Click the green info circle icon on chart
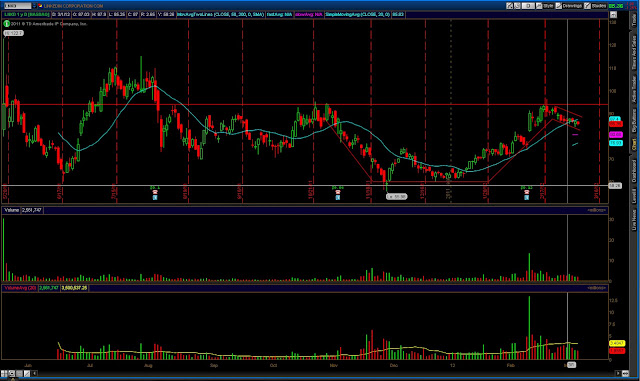640x381 pixels. coord(7,24)
